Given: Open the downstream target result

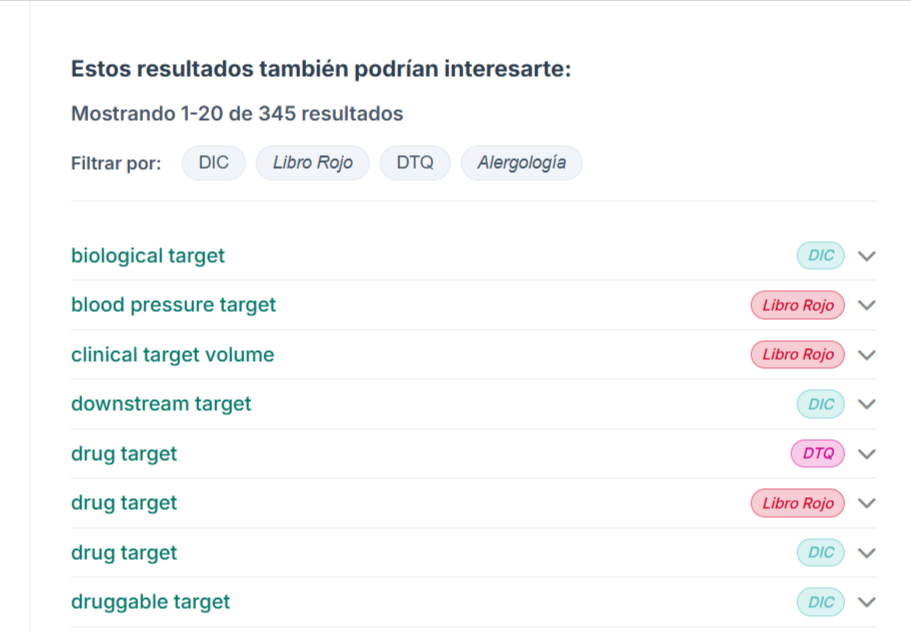Looking at the screenshot, I should (161, 404).
